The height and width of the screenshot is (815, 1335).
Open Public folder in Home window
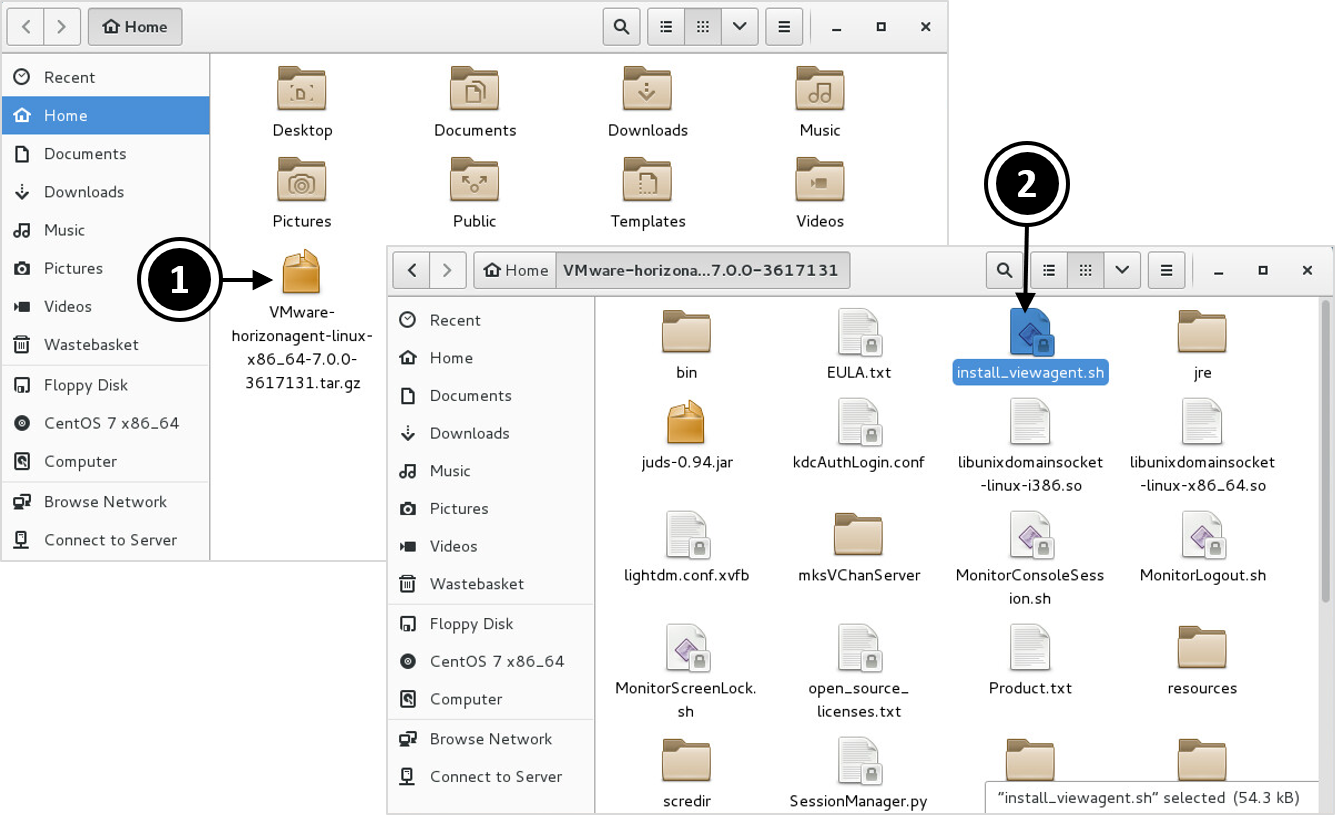click(475, 180)
